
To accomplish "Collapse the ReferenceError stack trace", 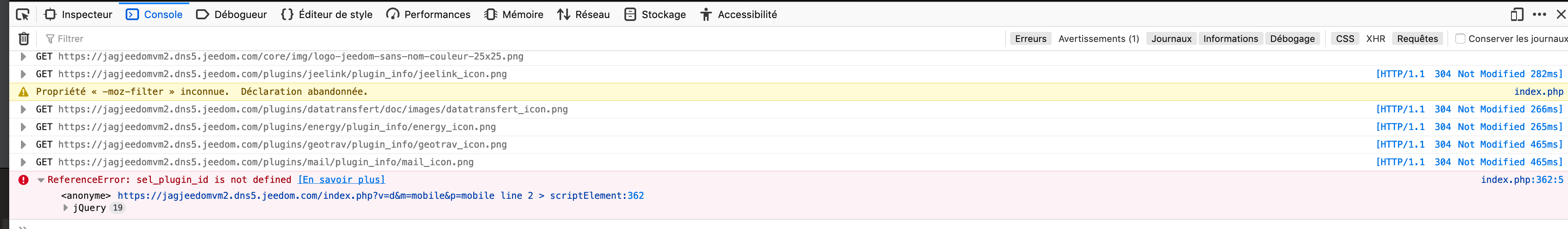I will click(x=41, y=180).
